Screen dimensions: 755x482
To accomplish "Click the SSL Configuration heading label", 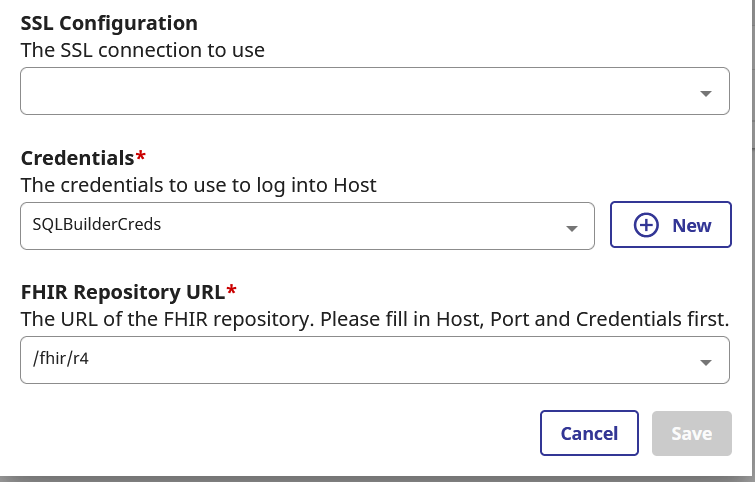I will click(109, 23).
